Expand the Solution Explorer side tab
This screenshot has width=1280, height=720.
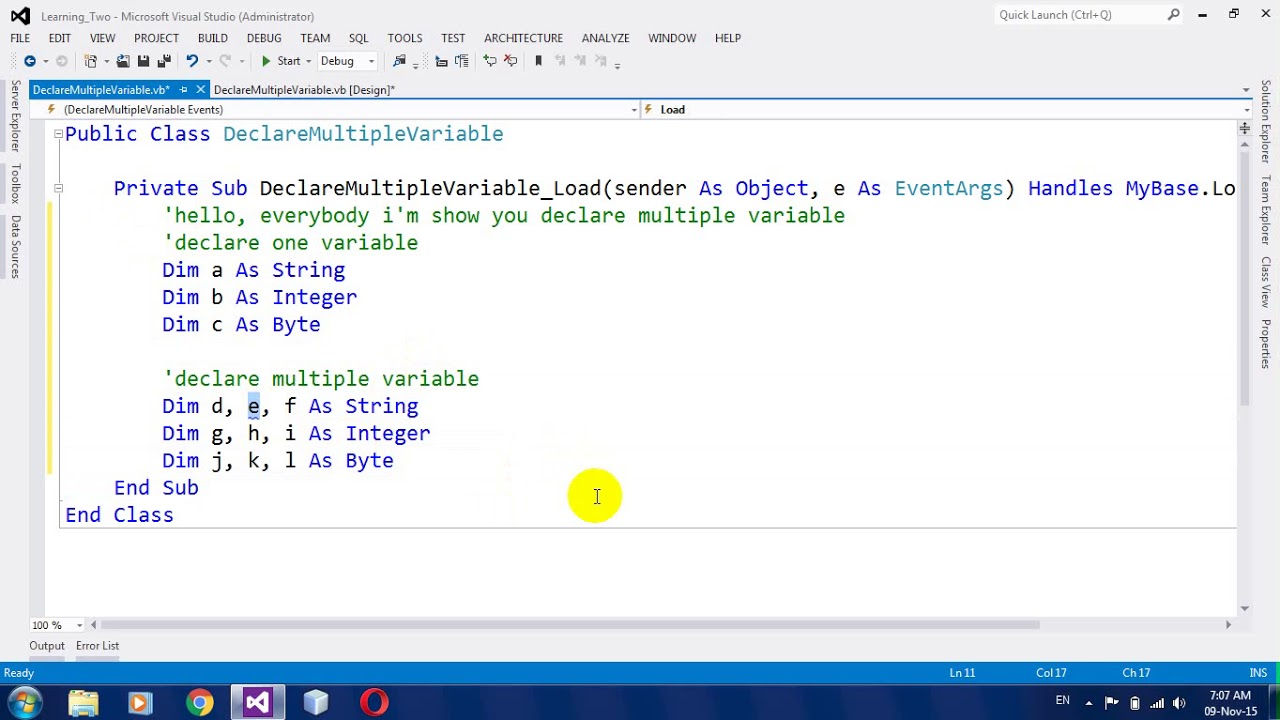tap(1265, 121)
